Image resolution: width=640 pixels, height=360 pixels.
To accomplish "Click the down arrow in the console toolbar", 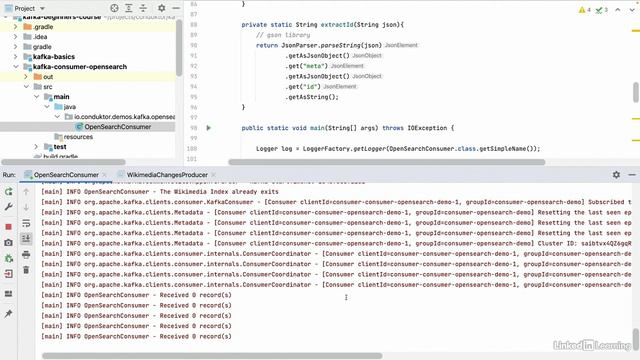I will click(26, 207).
